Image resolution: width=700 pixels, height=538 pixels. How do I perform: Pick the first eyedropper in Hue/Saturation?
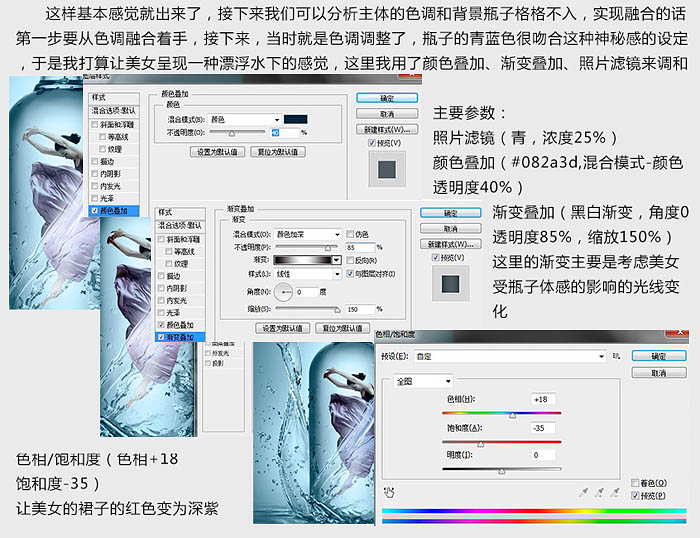(x=583, y=492)
